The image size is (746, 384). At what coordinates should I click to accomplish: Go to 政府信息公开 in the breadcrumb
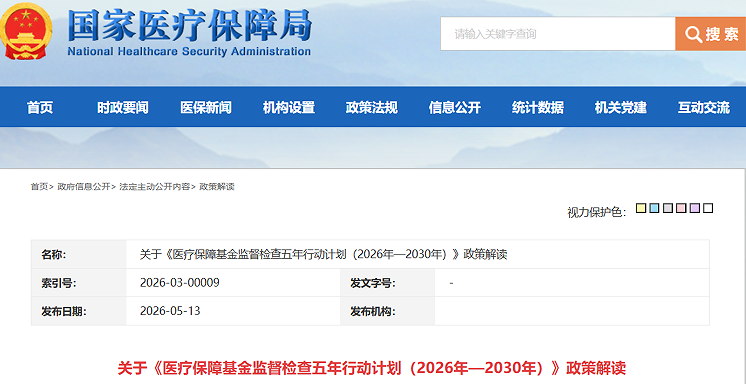pos(84,187)
